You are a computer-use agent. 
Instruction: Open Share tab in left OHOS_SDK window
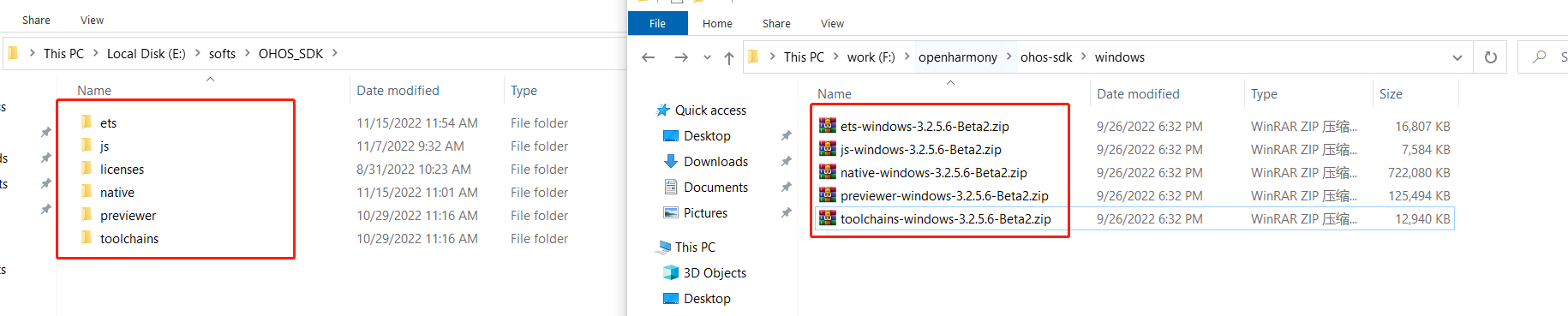pyautogui.click(x=36, y=20)
